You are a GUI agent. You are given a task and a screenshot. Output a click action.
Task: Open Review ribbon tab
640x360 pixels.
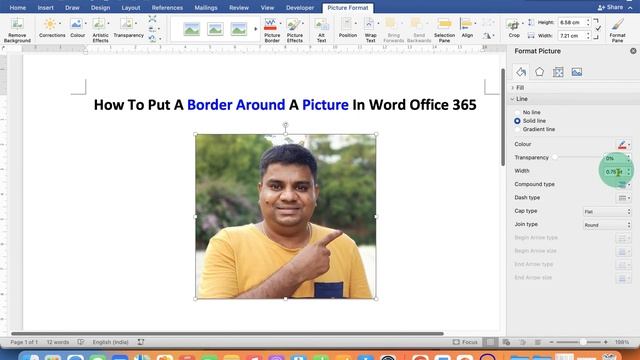pos(239,8)
